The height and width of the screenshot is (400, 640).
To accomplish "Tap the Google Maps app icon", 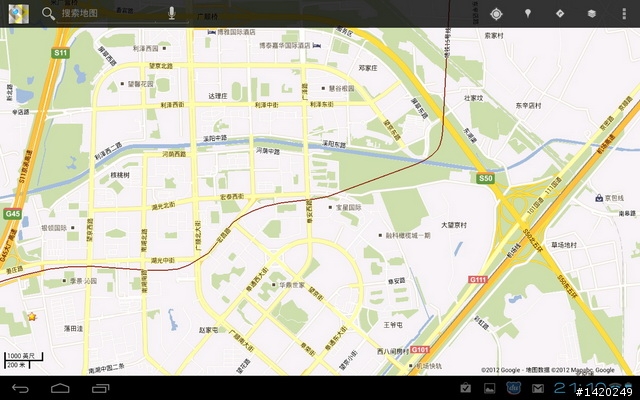I will point(19,14).
